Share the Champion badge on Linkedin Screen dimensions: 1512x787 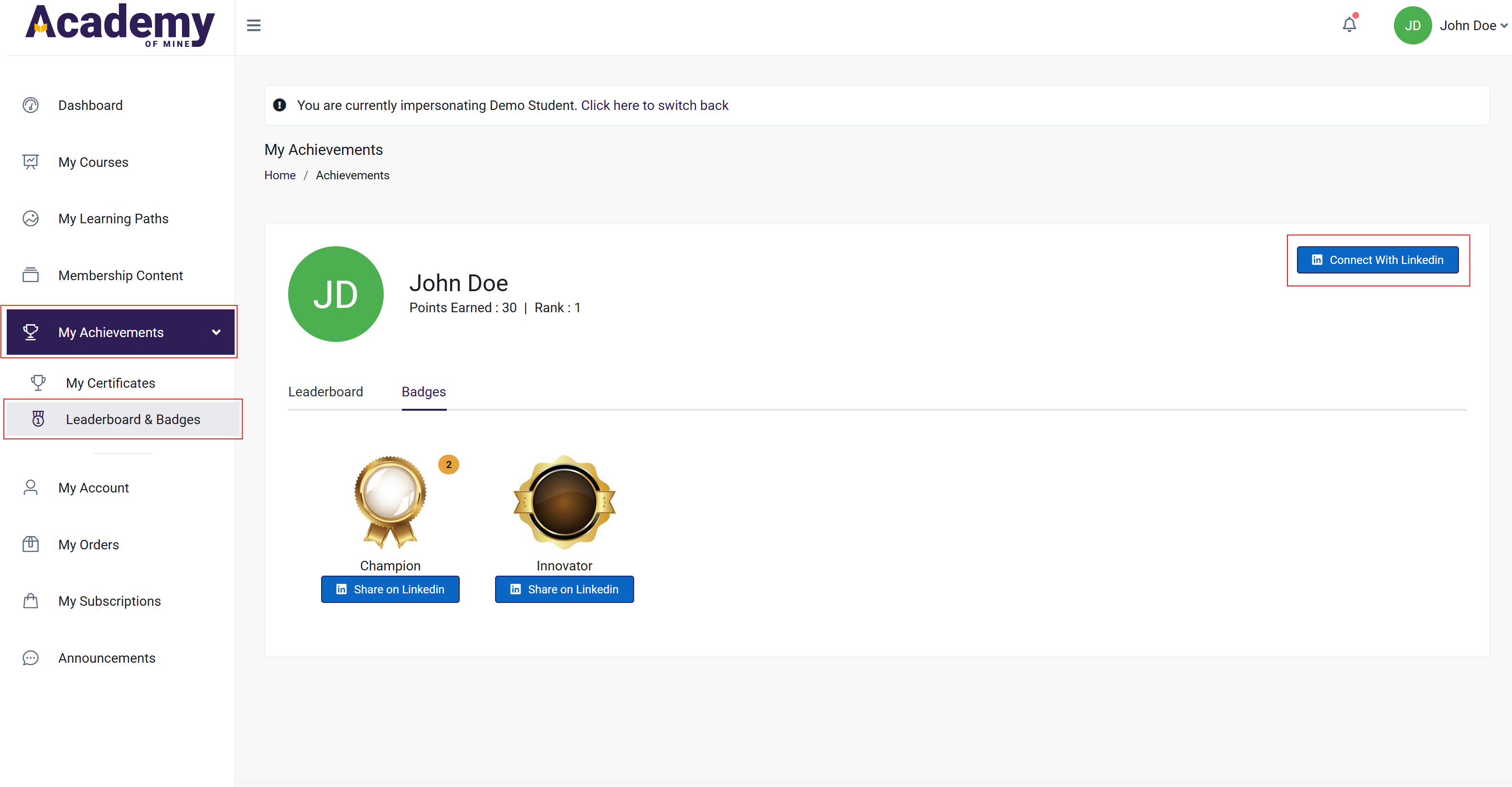tap(390, 589)
